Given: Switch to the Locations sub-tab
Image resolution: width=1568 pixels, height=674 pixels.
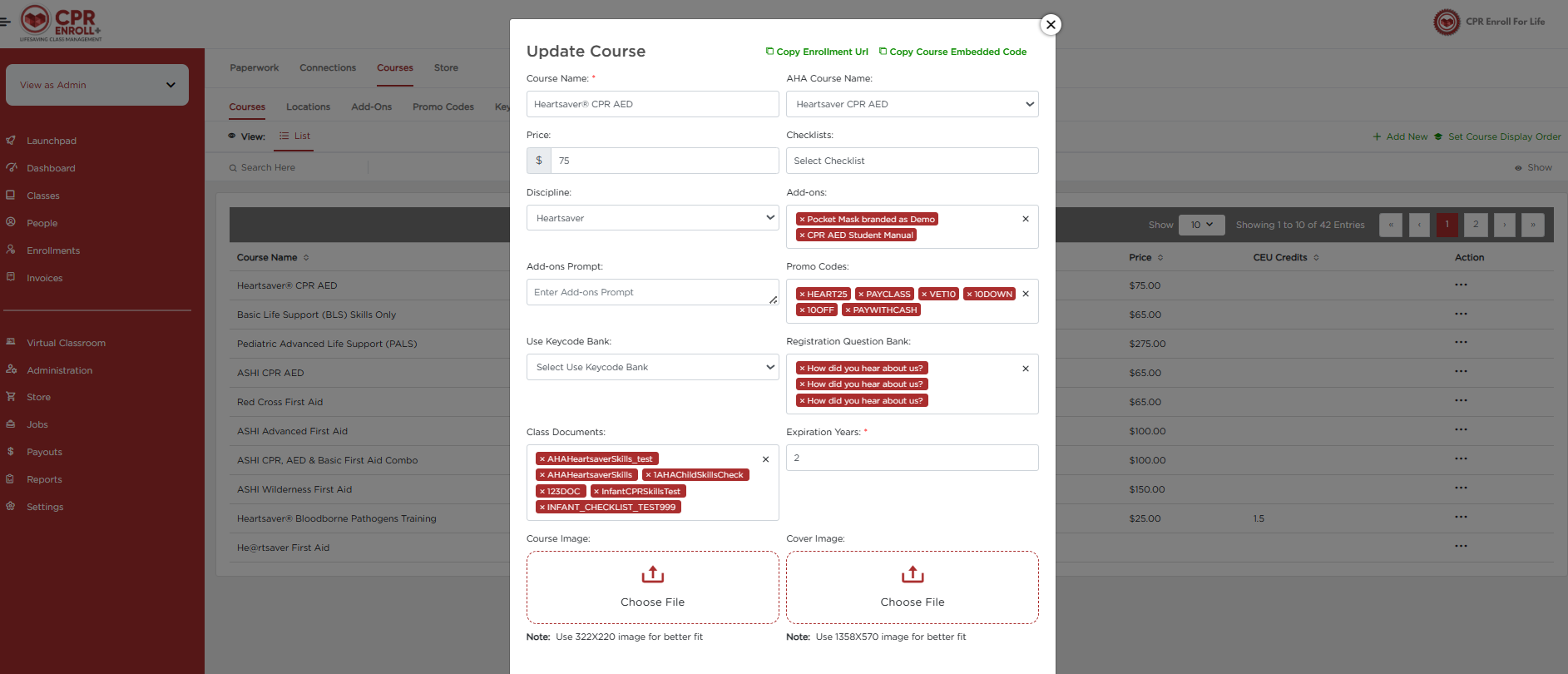Looking at the screenshot, I should tap(308, 107).
